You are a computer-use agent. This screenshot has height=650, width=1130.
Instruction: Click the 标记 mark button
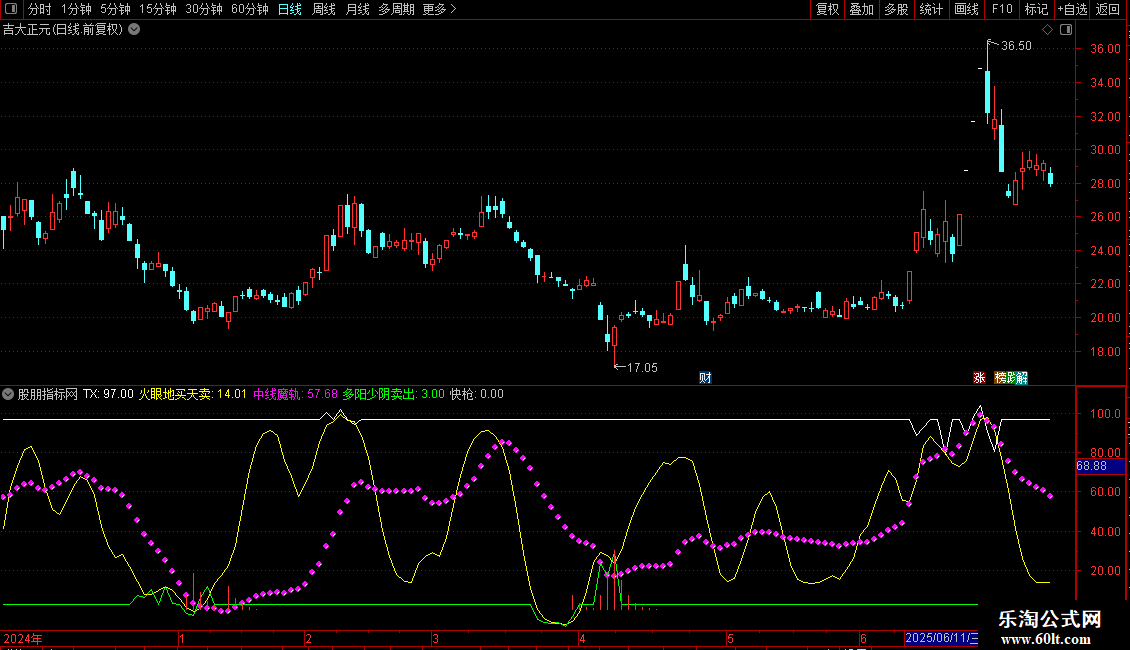pos(1036,9)
